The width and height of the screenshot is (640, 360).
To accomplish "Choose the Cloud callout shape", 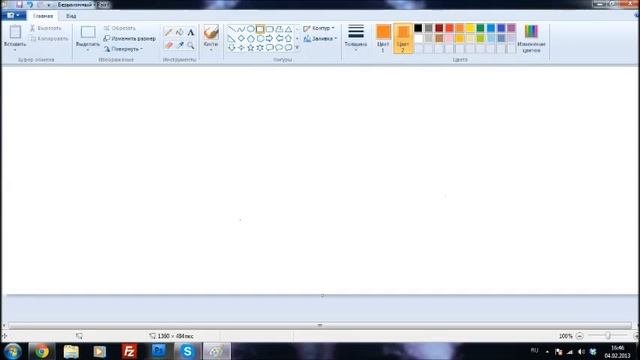I will (289, 48).
